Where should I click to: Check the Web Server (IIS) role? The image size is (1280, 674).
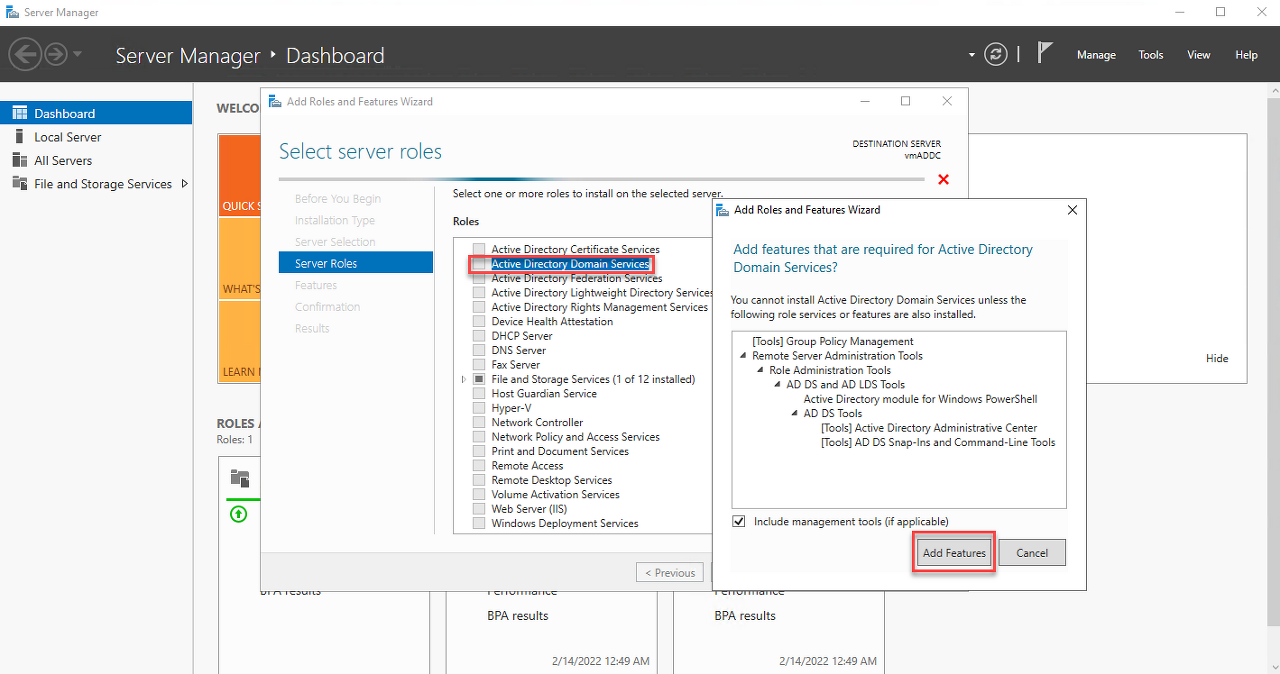click(x=479, y=509)
